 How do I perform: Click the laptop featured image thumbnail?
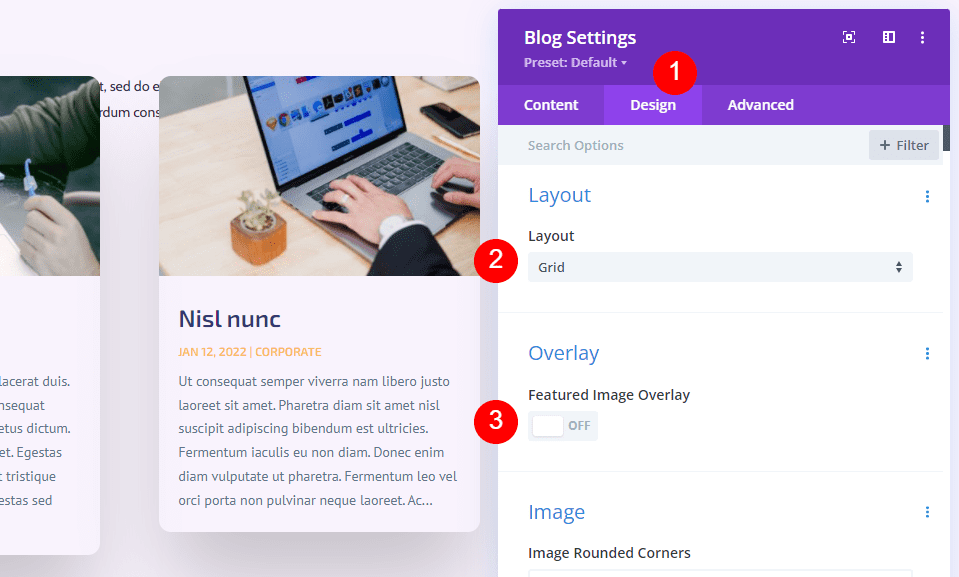coord(319,176)
